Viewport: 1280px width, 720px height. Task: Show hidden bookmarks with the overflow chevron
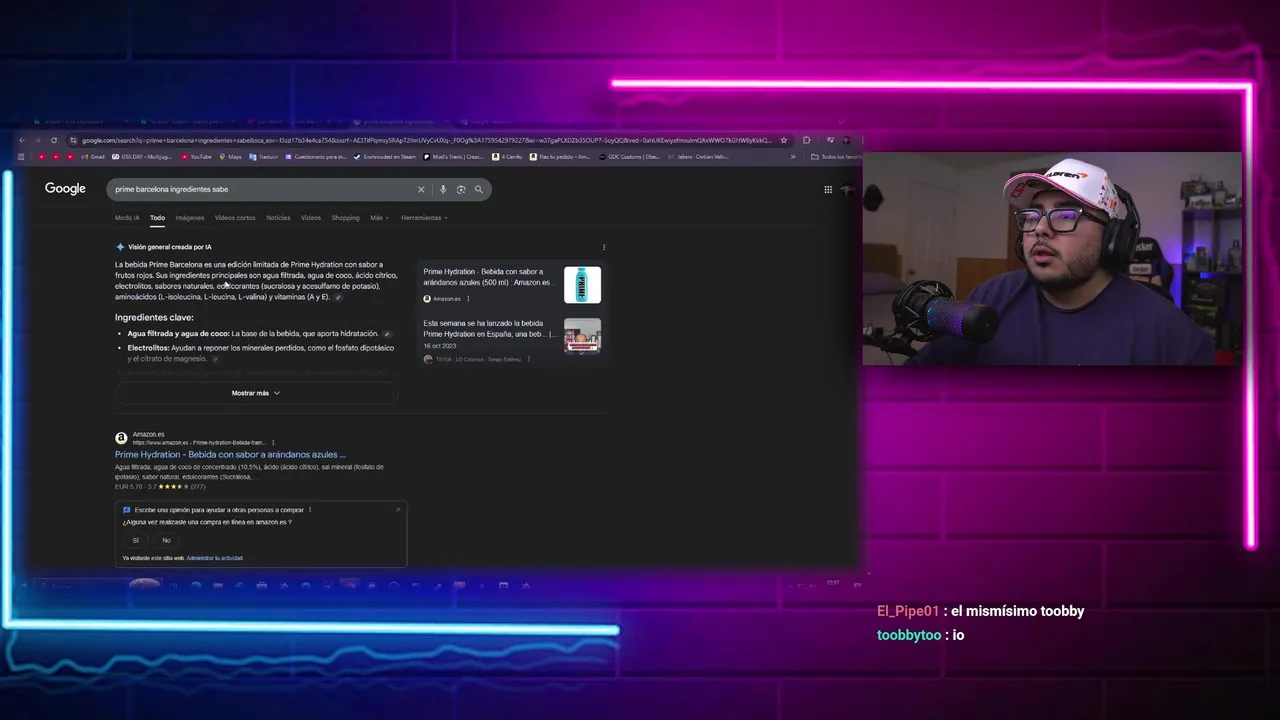793,157
